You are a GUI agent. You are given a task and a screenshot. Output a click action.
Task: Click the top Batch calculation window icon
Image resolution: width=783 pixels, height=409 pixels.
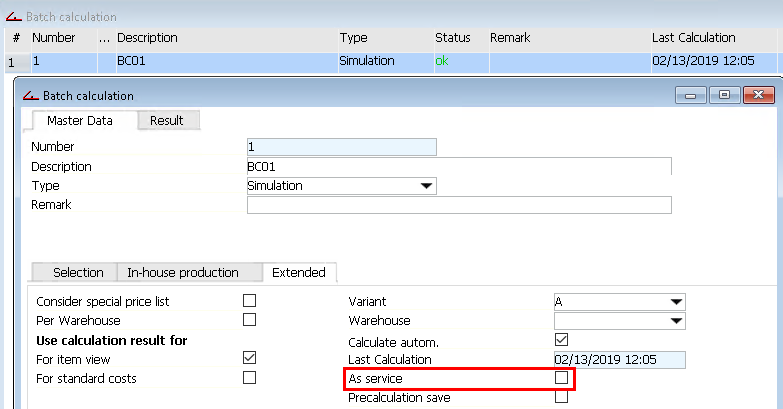[x=13, y=16]
